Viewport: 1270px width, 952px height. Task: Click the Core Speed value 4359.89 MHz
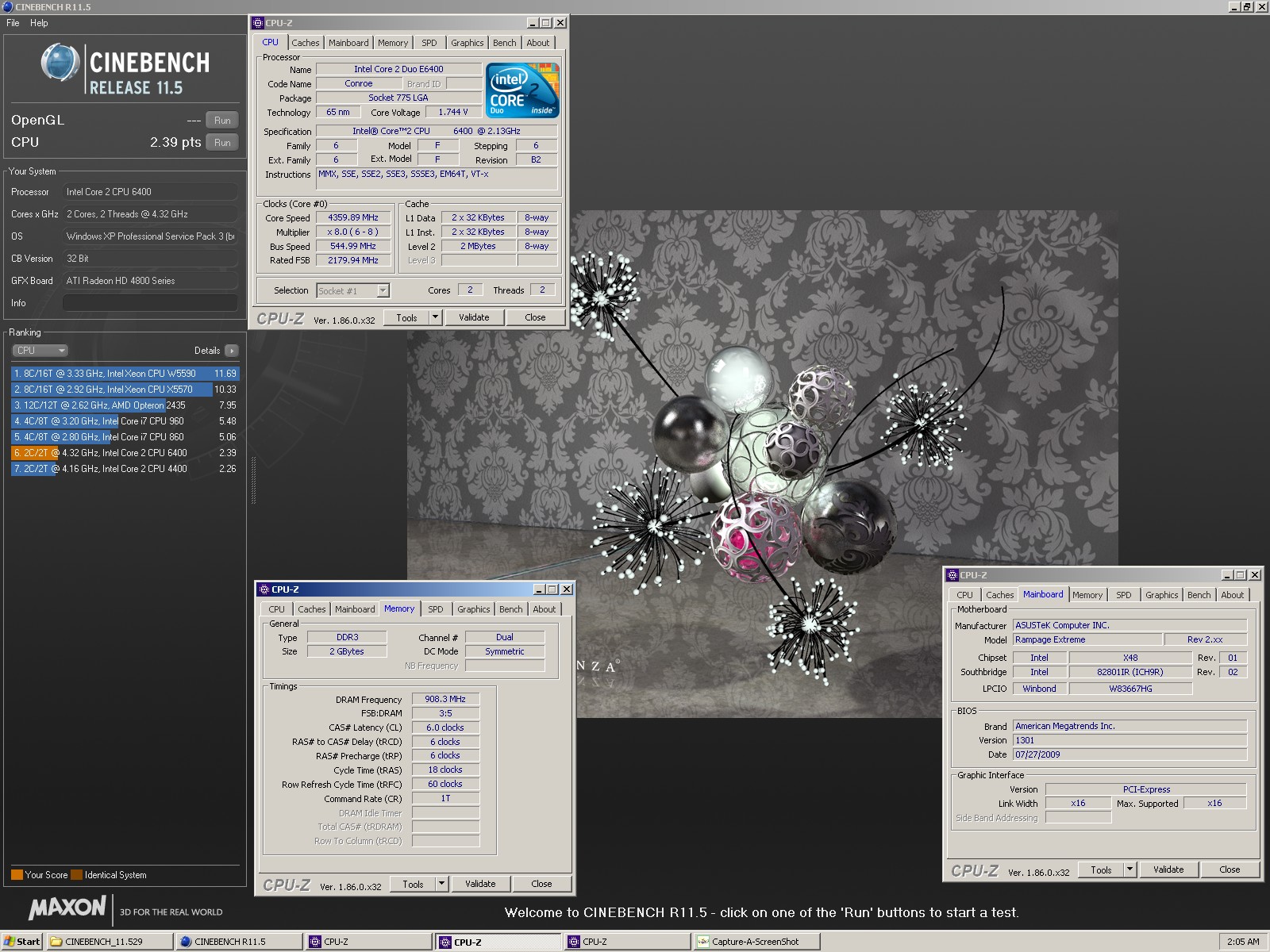(353, 218)
